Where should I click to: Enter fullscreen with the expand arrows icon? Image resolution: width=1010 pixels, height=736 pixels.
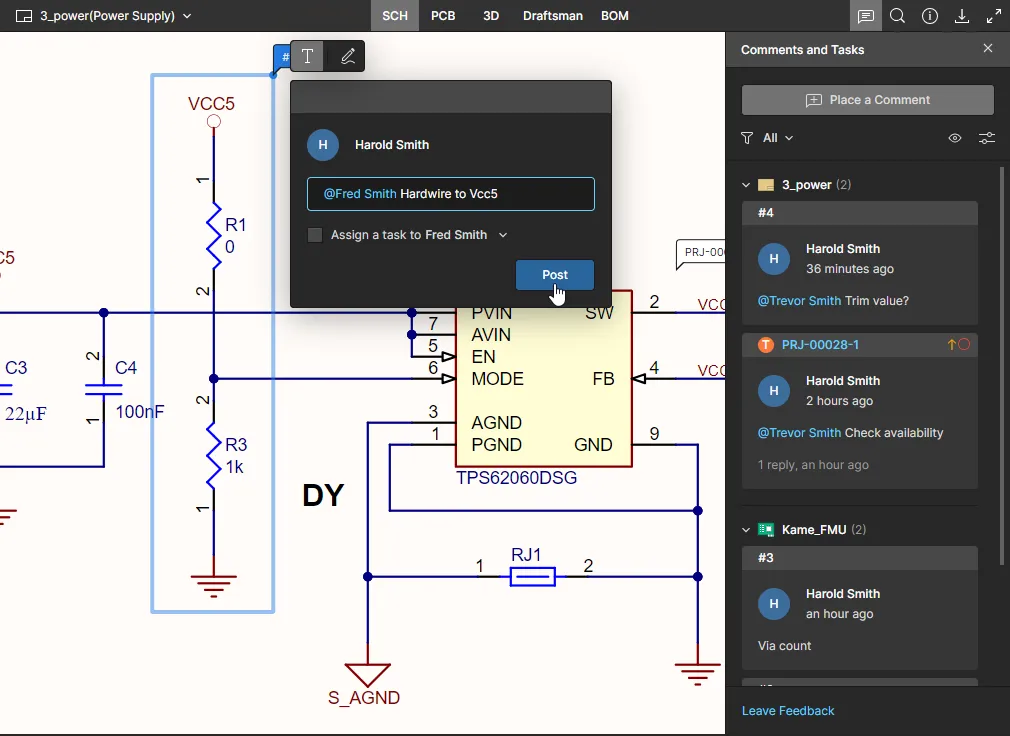point(994,16)
